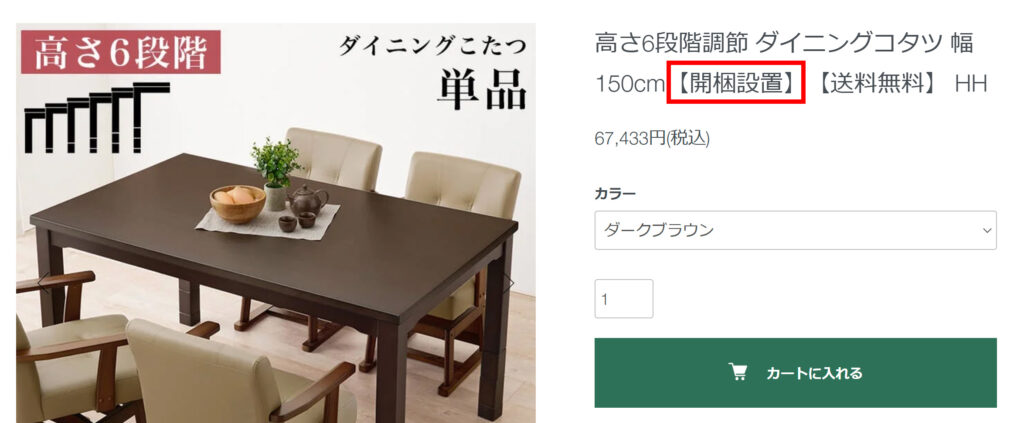1024x423 pixels.
Task: Click the shopping cart icon in the green button
Action: click(738, 372)
